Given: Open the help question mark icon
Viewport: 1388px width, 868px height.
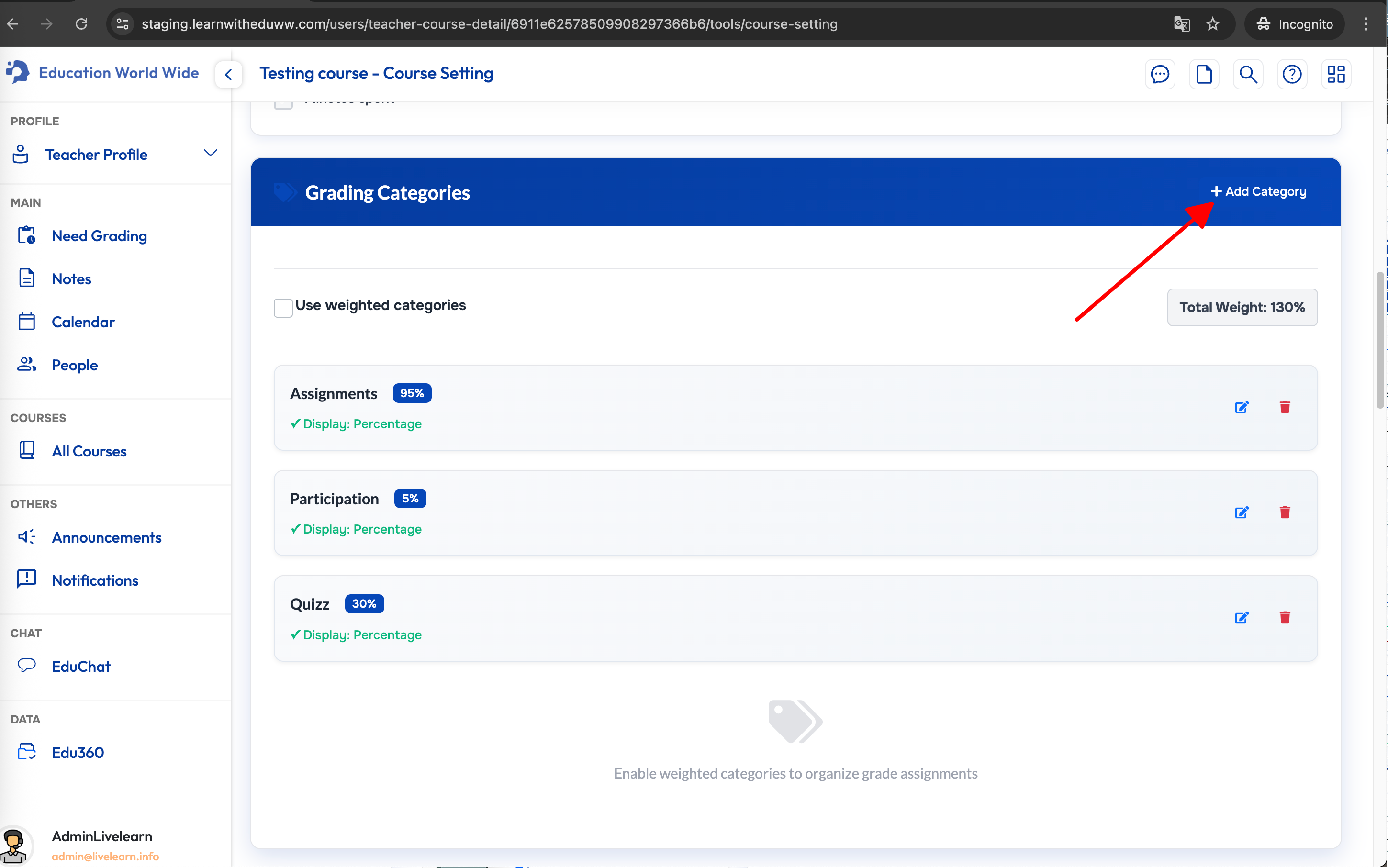Looking at the screenshot, I should (1291, 75).
